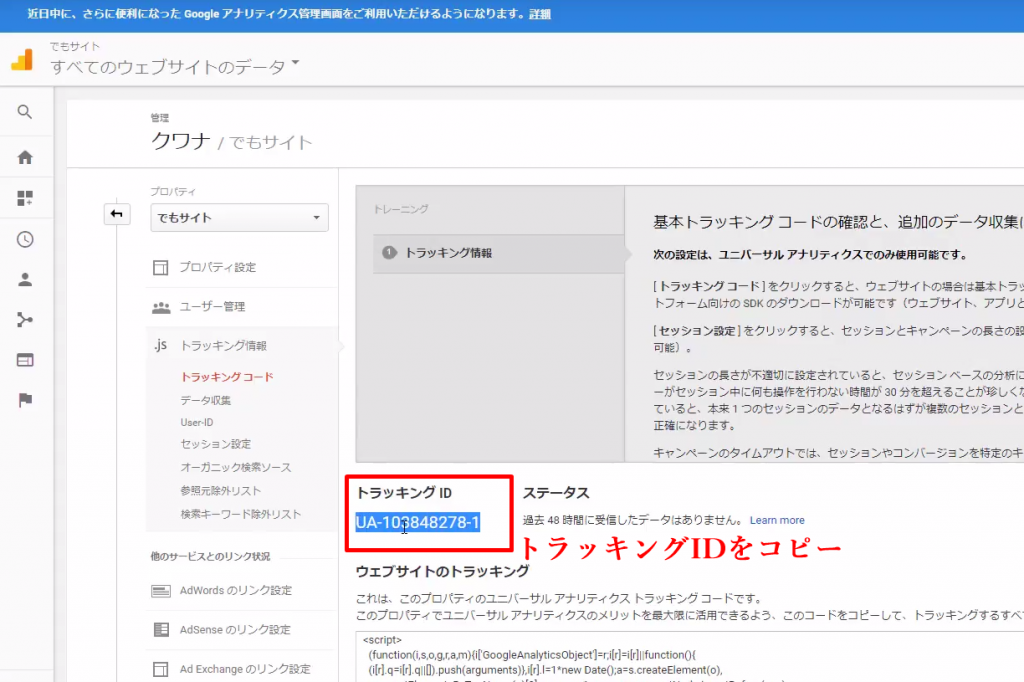Open Audience reports person icon
The image size is (1024, 682).
click(25, 280)
